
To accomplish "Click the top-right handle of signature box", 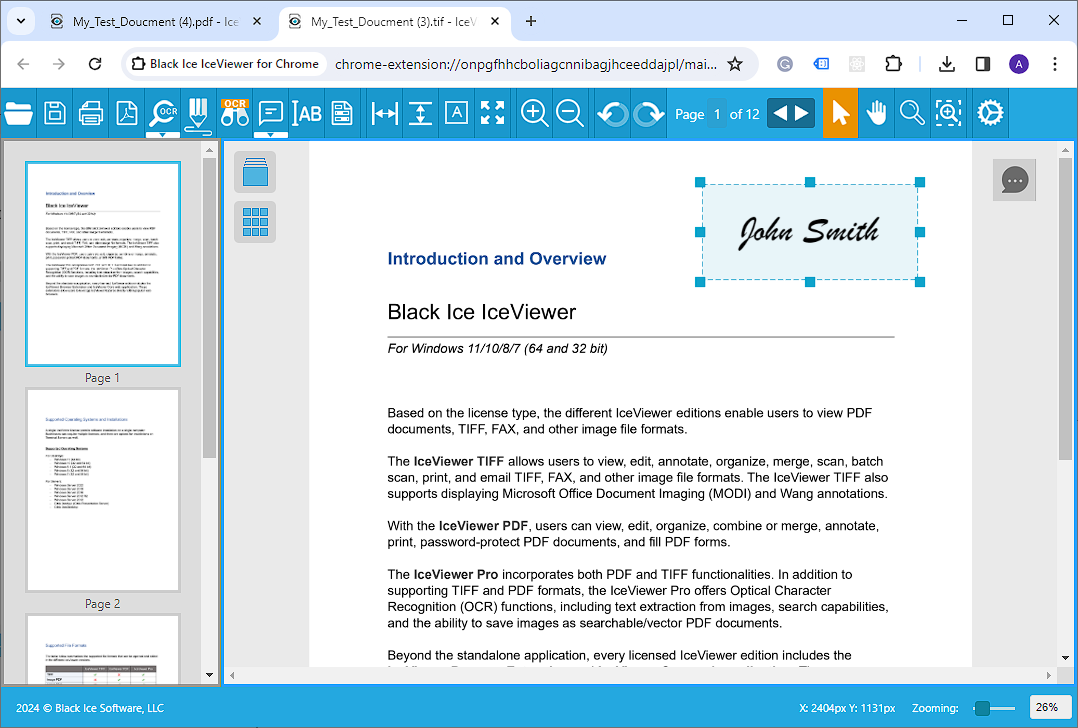I will [920, 182].
